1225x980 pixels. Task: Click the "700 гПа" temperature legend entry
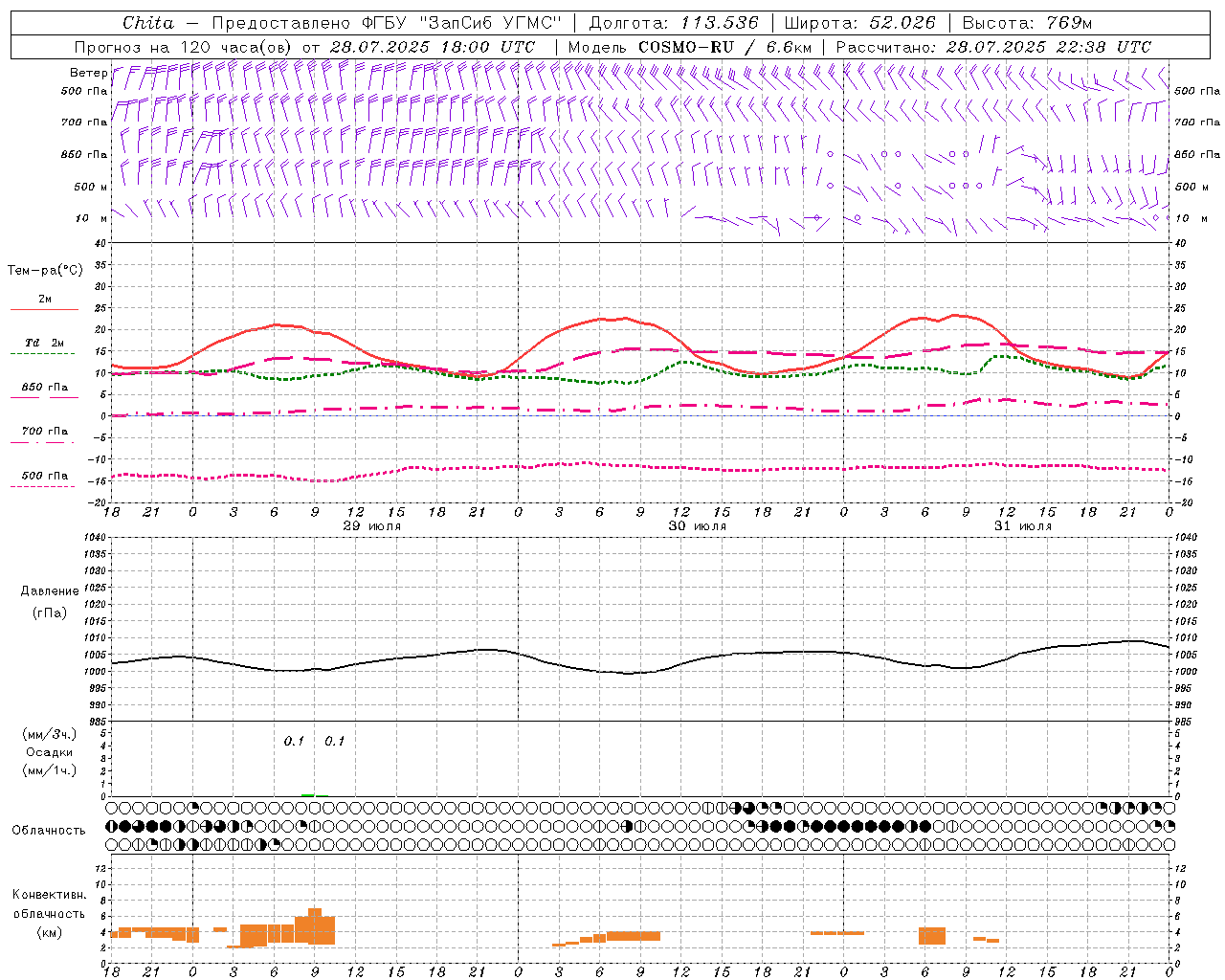coord(45,431)
